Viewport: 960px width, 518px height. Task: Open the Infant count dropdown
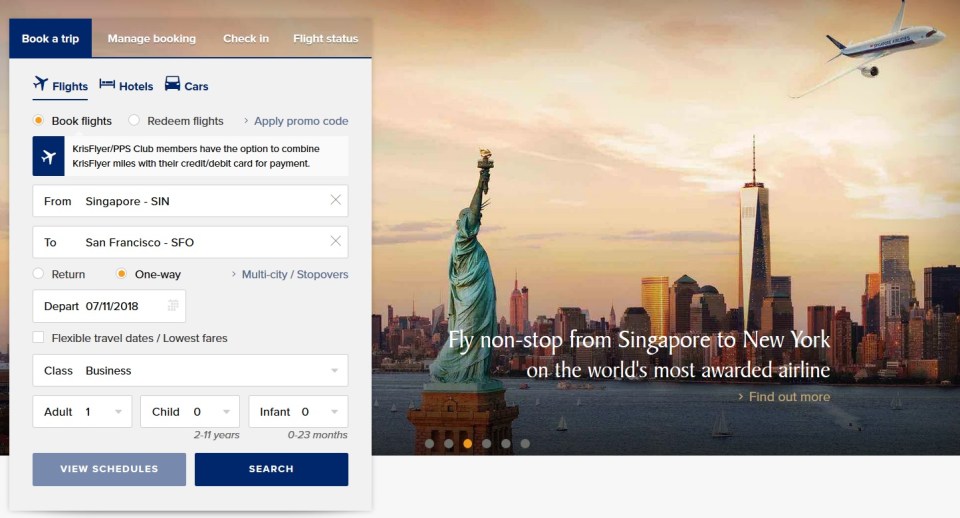(298, 411)
